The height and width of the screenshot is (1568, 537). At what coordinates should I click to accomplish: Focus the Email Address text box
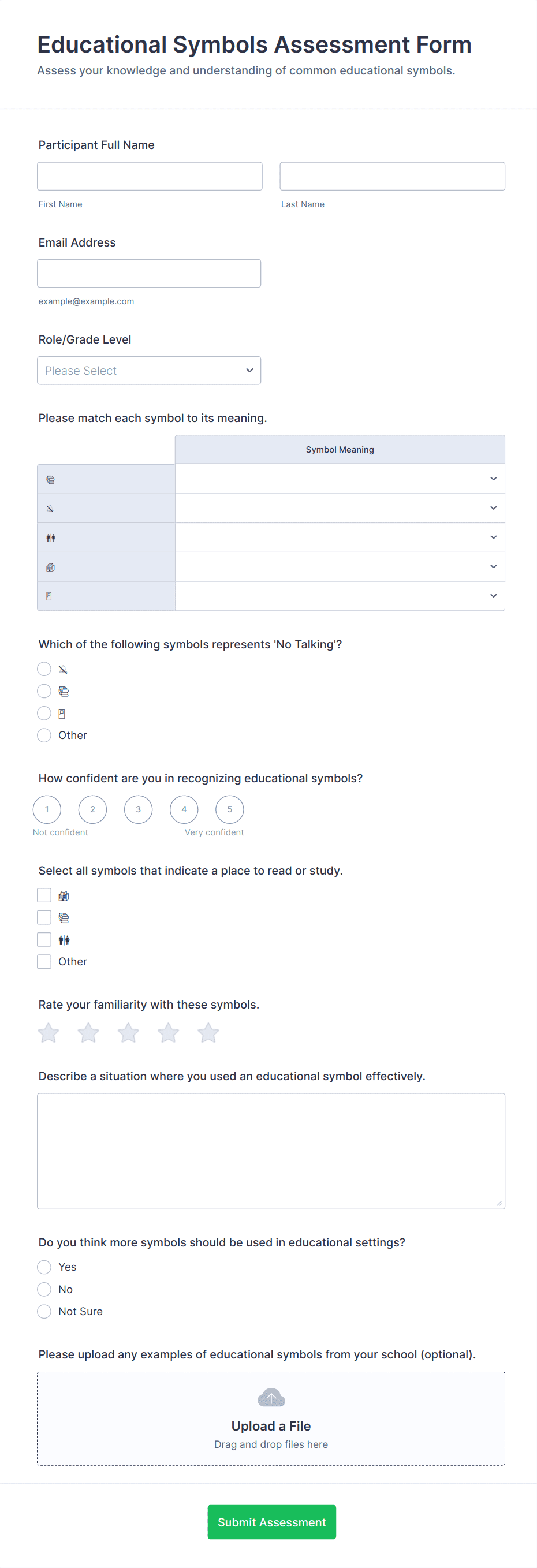pos(149,273)
